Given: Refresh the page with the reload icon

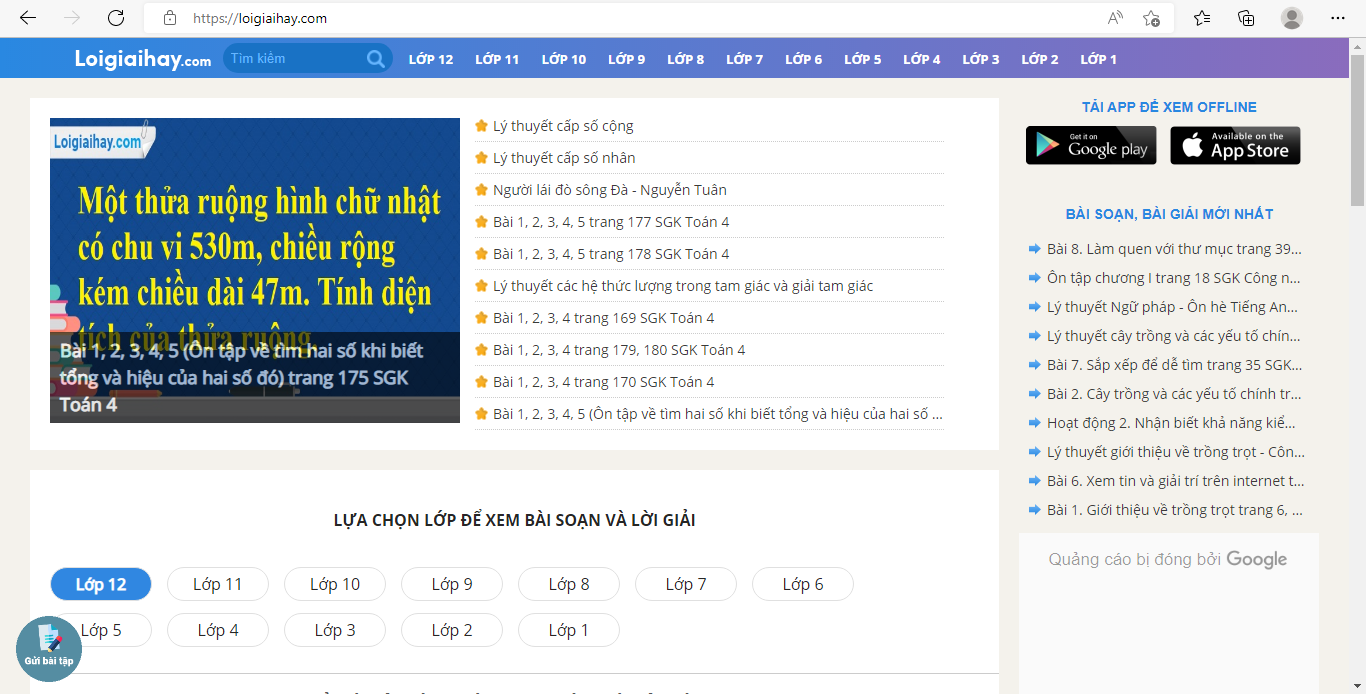Looking at the screenshot, I should (116, 18).
